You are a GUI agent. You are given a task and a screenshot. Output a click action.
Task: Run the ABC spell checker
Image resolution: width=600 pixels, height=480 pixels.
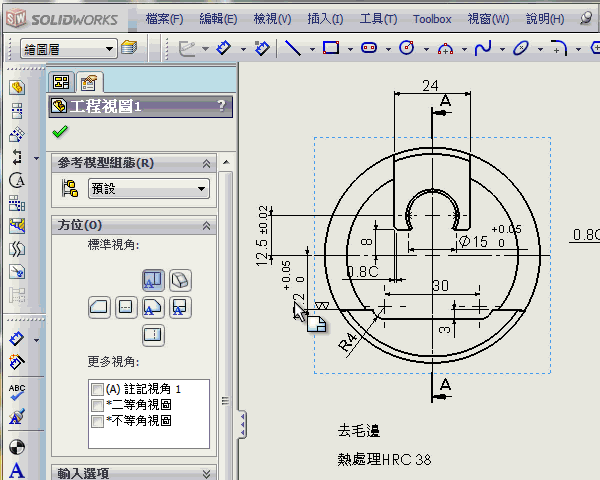point(17,392)
